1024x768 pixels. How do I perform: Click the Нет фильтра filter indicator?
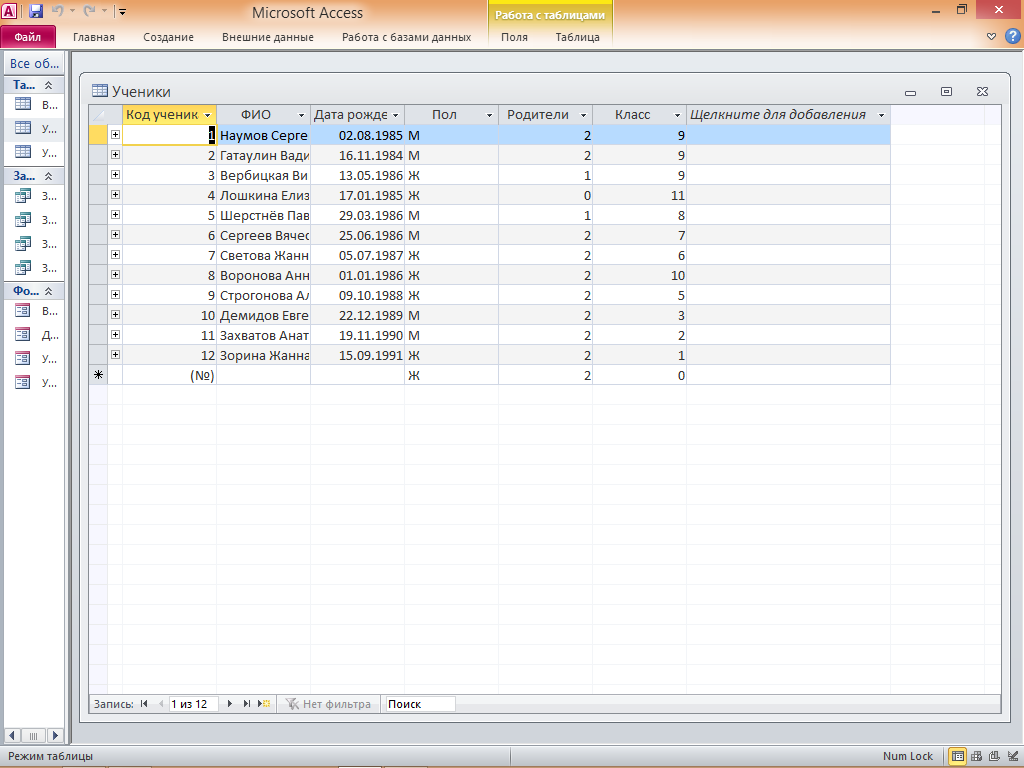328,704
